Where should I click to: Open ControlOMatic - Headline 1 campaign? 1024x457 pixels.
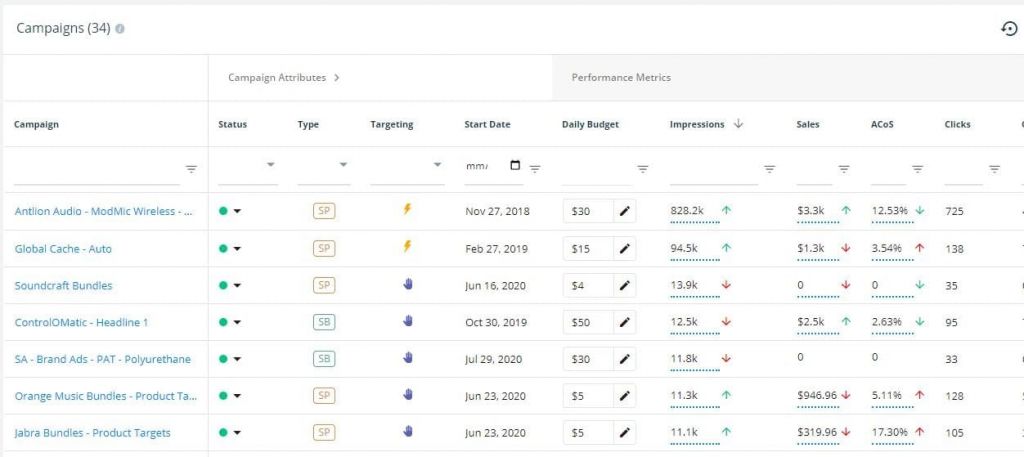point(81,322)
